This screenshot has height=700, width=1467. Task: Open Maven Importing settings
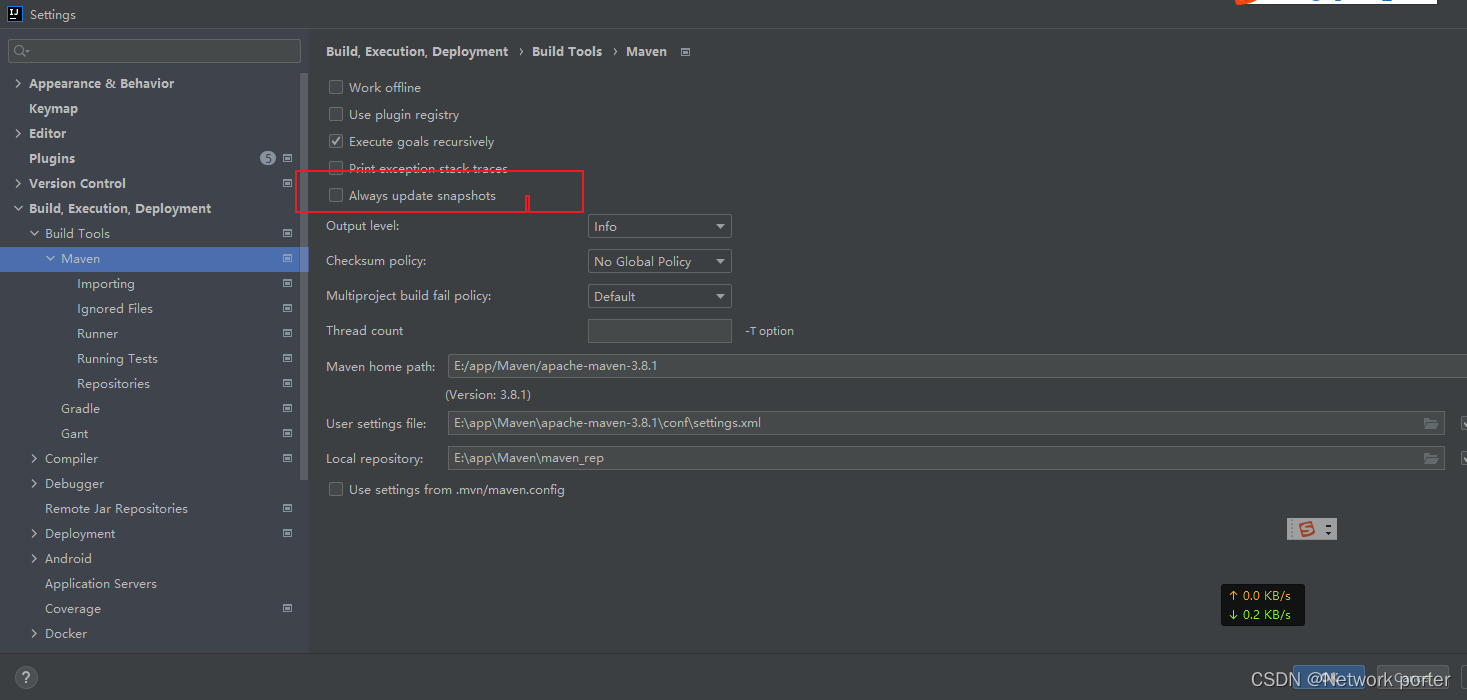point(105,284)
